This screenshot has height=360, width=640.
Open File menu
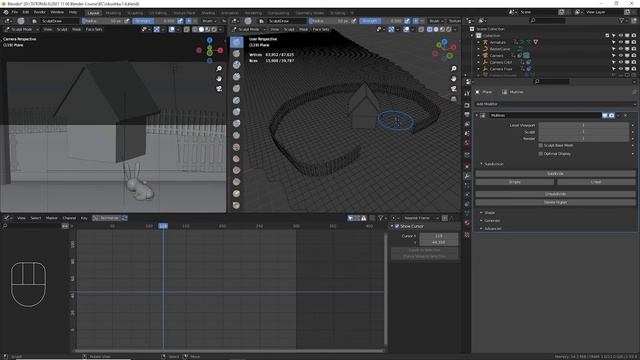click(x=15, y=12)
